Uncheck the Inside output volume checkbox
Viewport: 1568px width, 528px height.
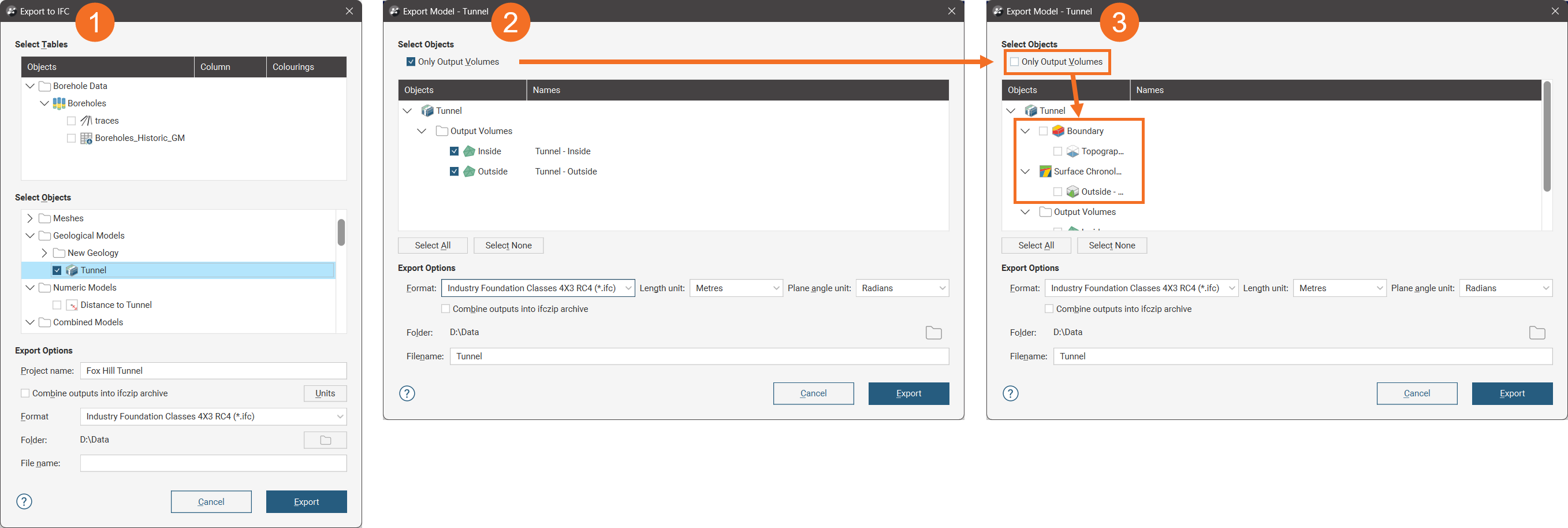(454, 151)
